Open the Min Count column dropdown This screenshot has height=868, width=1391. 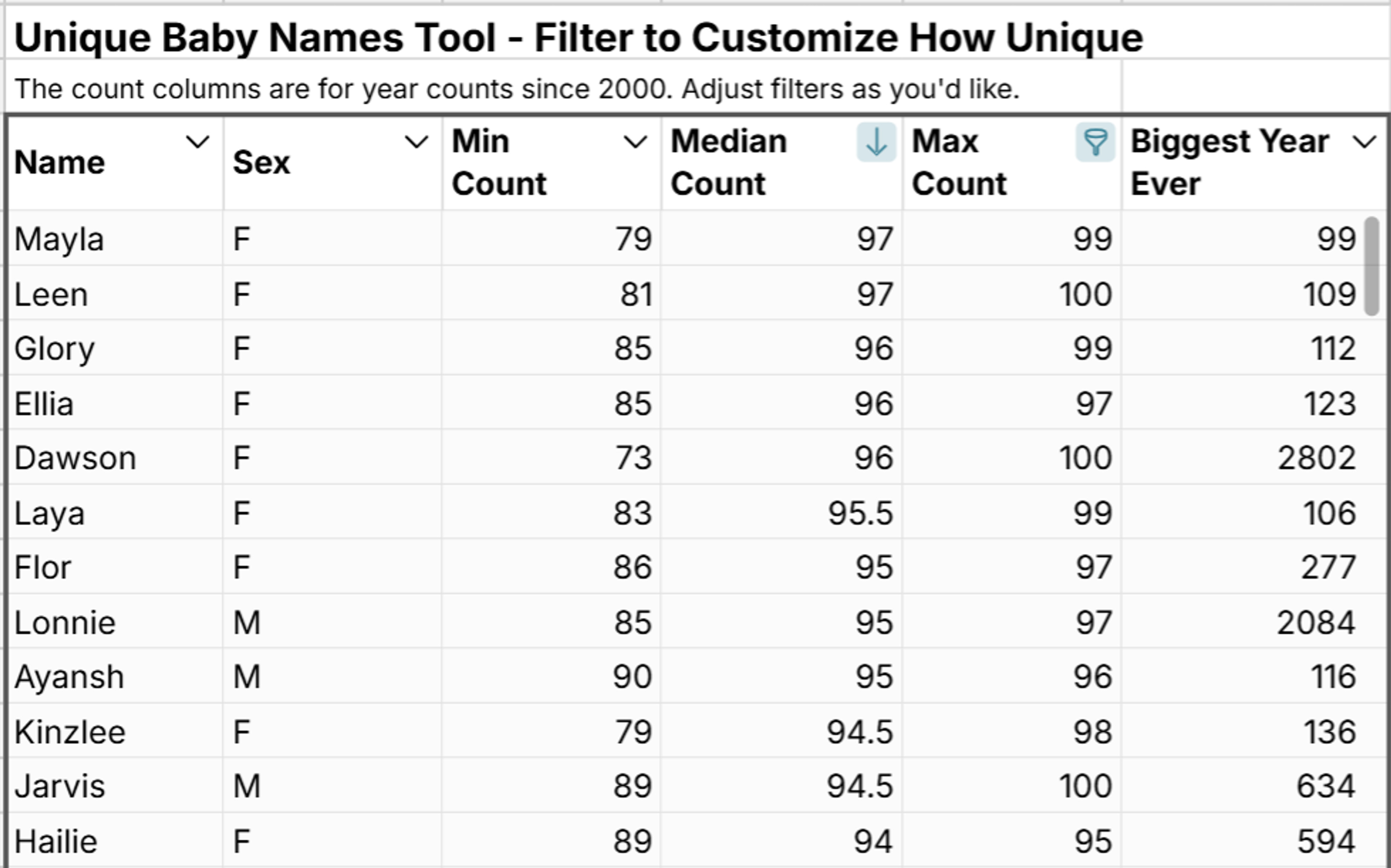tap(635, 144)
